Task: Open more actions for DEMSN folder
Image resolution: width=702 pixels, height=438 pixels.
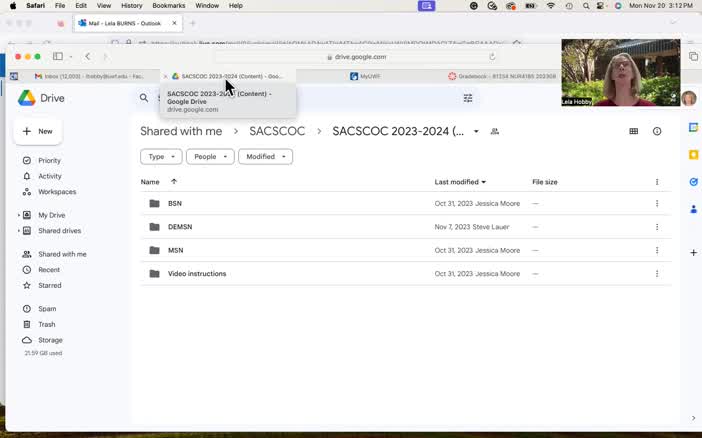Action: [657, 227]
